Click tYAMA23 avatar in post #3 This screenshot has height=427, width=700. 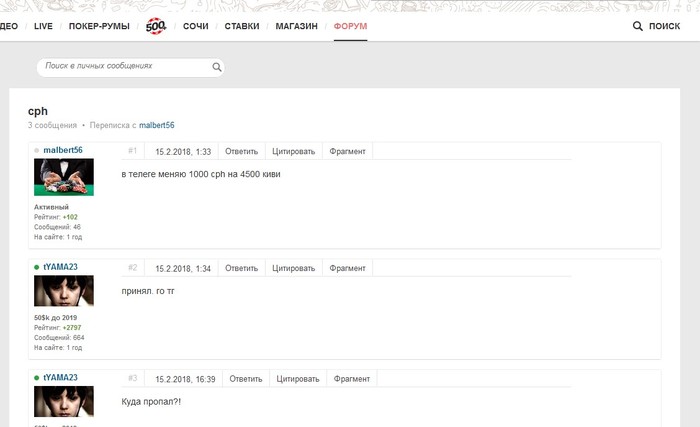(64, 402)
